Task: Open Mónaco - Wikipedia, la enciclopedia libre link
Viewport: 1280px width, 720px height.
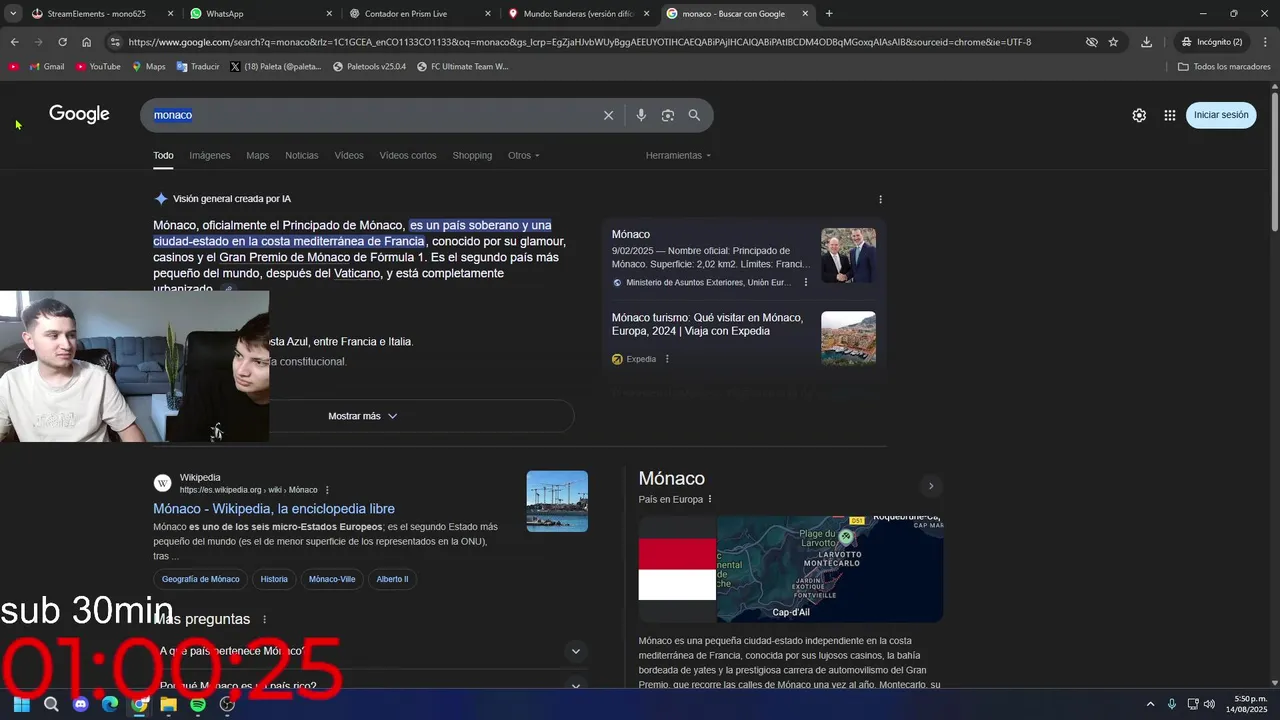Action: (274, 509)
